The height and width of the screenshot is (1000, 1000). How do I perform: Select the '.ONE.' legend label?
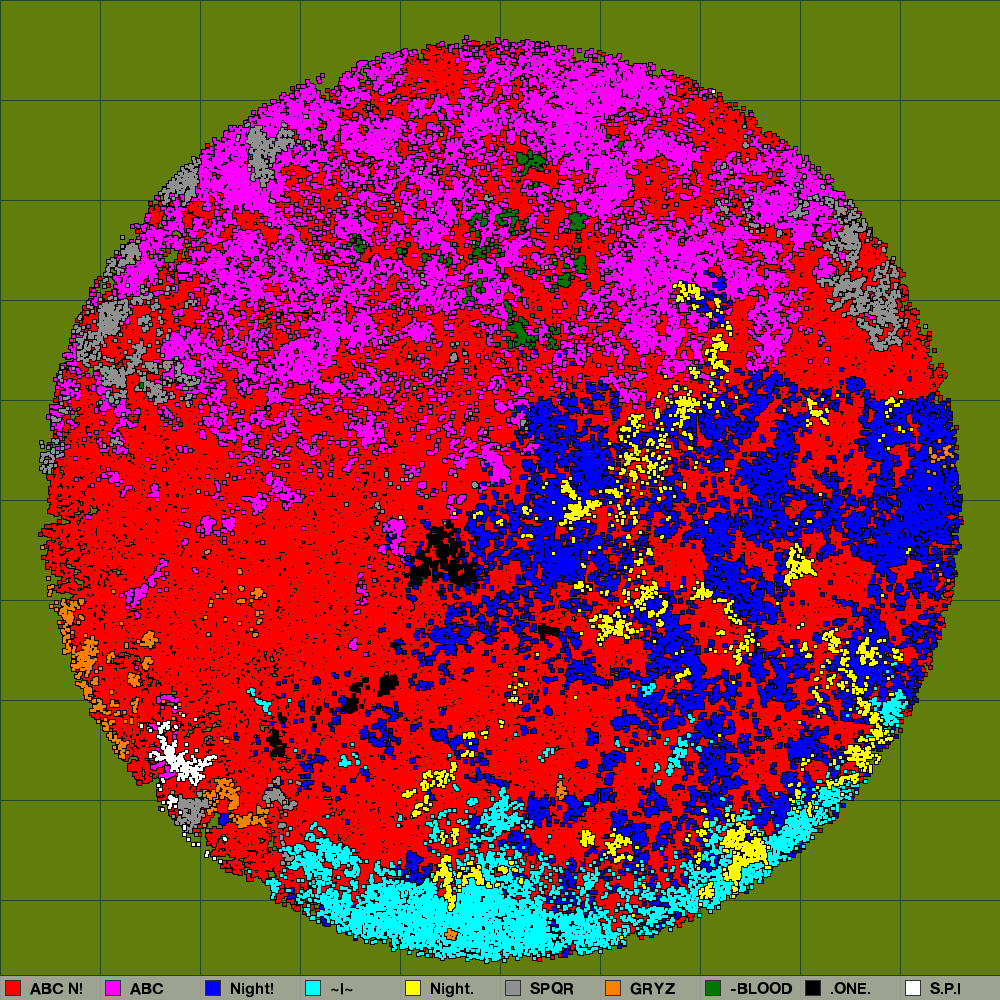850,989
